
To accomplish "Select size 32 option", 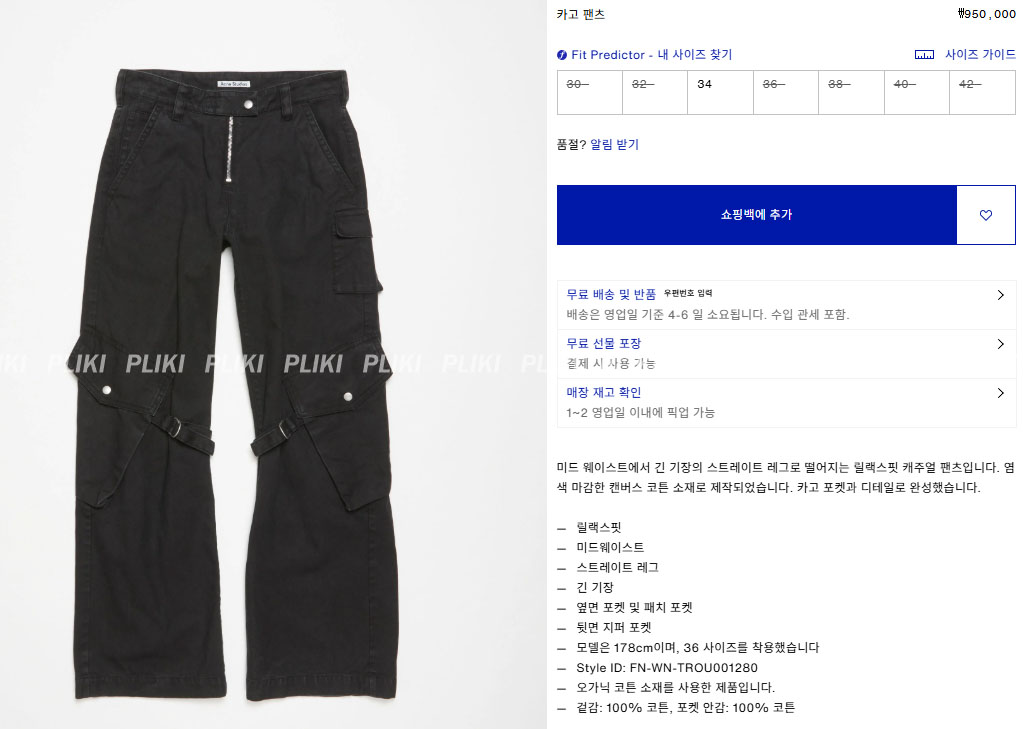I will pyautogui.click(x=655, y=93).
